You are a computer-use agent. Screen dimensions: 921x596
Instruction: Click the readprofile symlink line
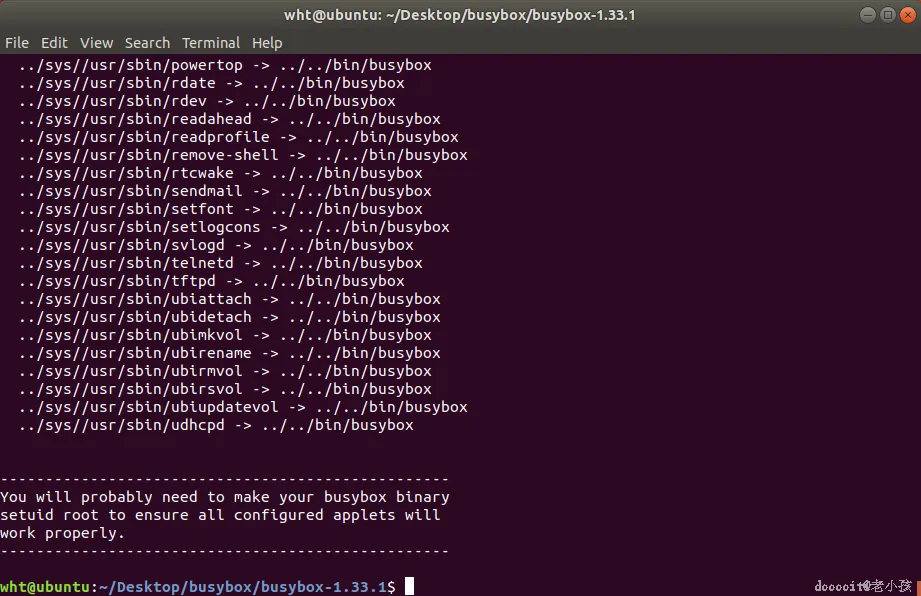point(238,137)
